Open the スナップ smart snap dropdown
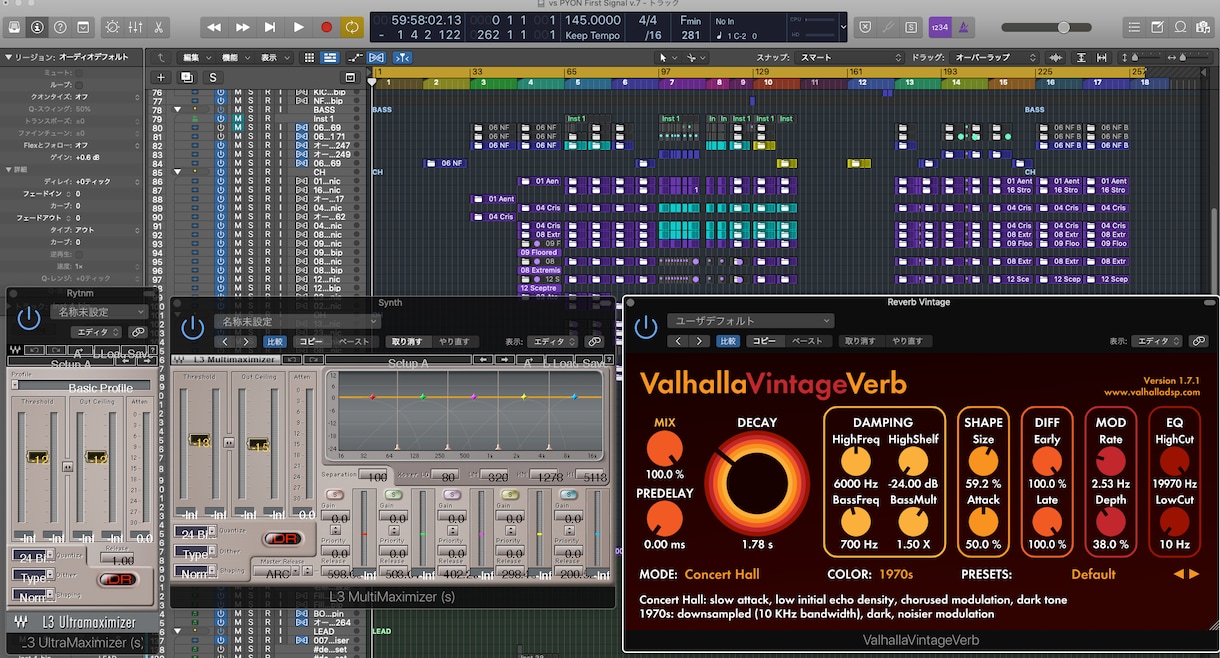 click(850, 58)
